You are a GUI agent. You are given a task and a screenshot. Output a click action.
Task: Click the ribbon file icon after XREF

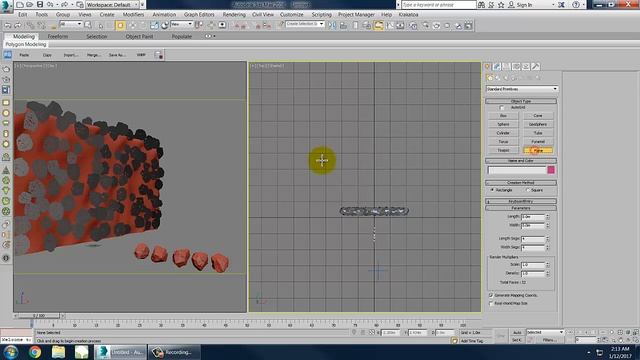pyautogui.click(x=159, y=55)
